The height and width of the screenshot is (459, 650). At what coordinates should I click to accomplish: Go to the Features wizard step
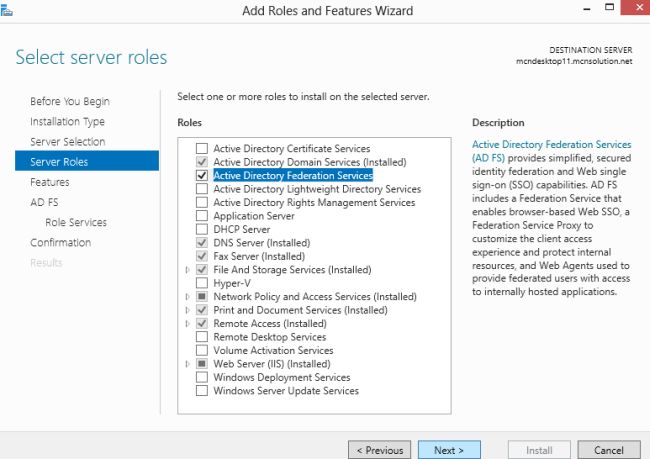[x=50, y=182]
